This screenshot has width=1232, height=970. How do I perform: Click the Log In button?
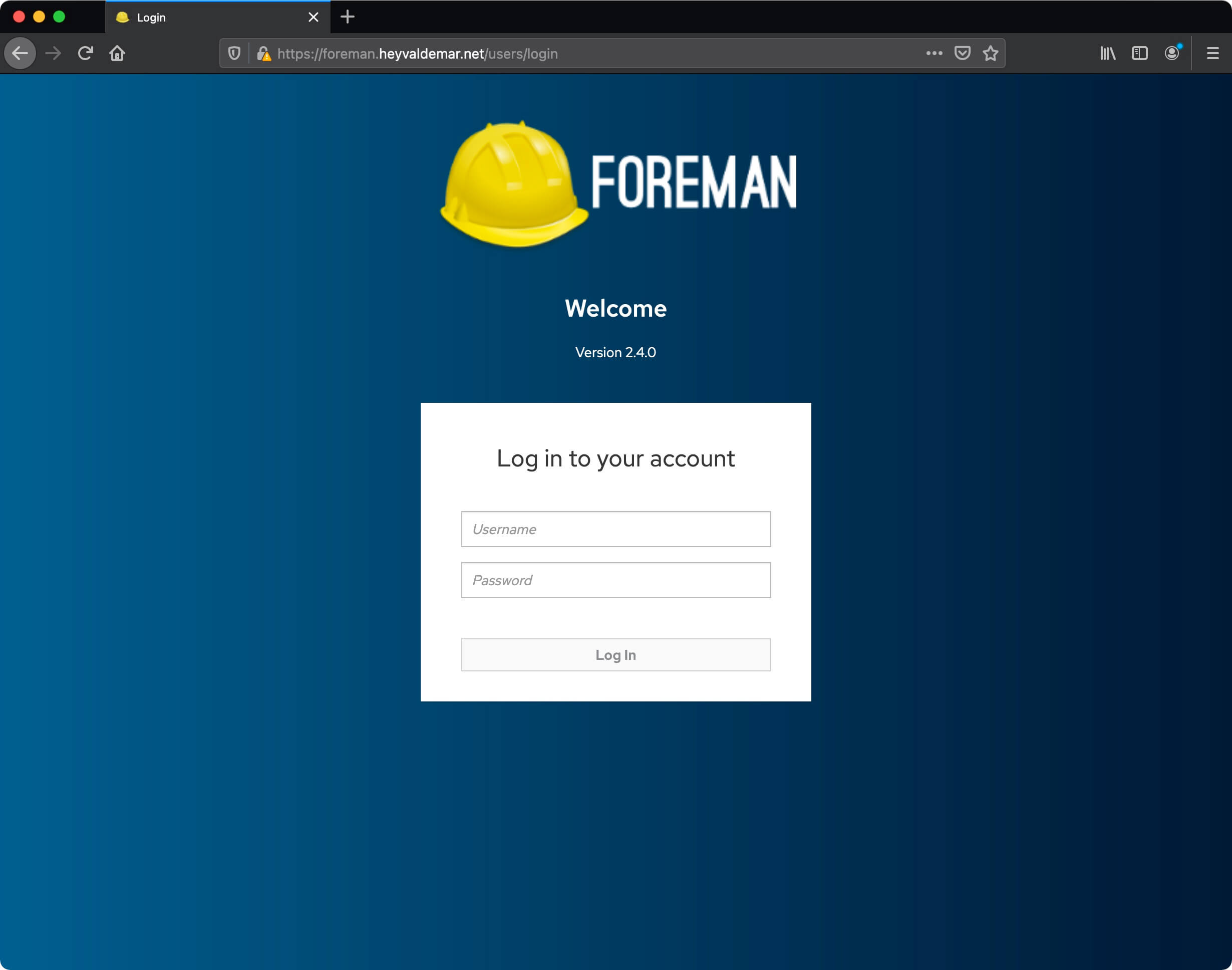pos(616,655)
